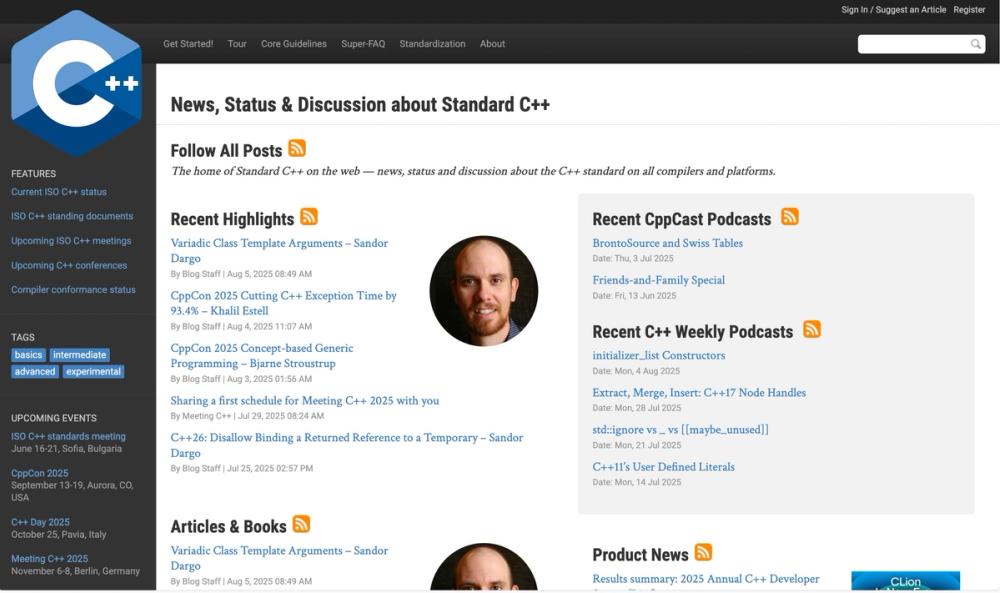This screenshot has height=593, width=1000.
Task: Click the CLion product thumbnail
Action: pyautogui.click(x=905, y=580)
